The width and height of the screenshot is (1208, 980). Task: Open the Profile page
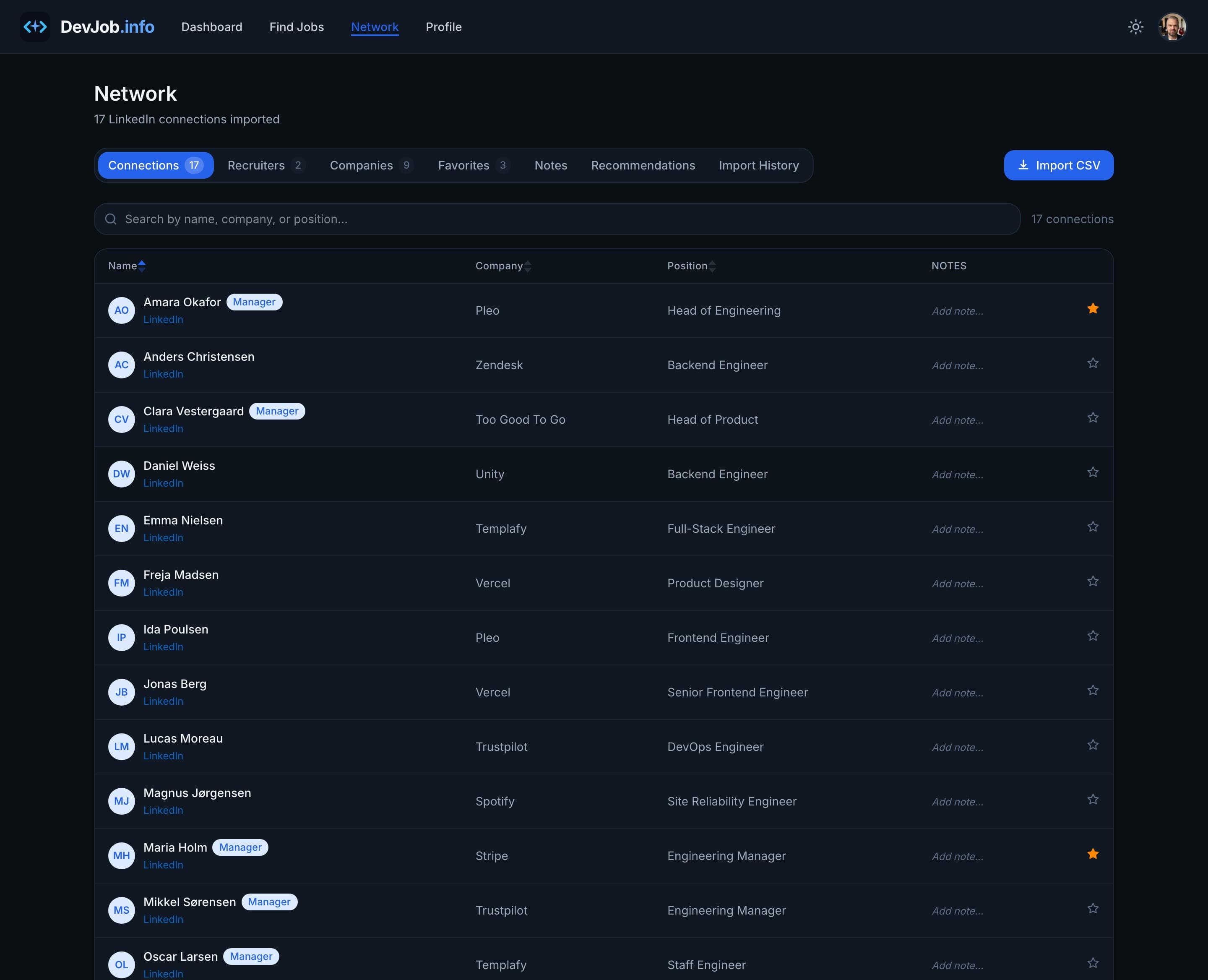coord(444,27)
